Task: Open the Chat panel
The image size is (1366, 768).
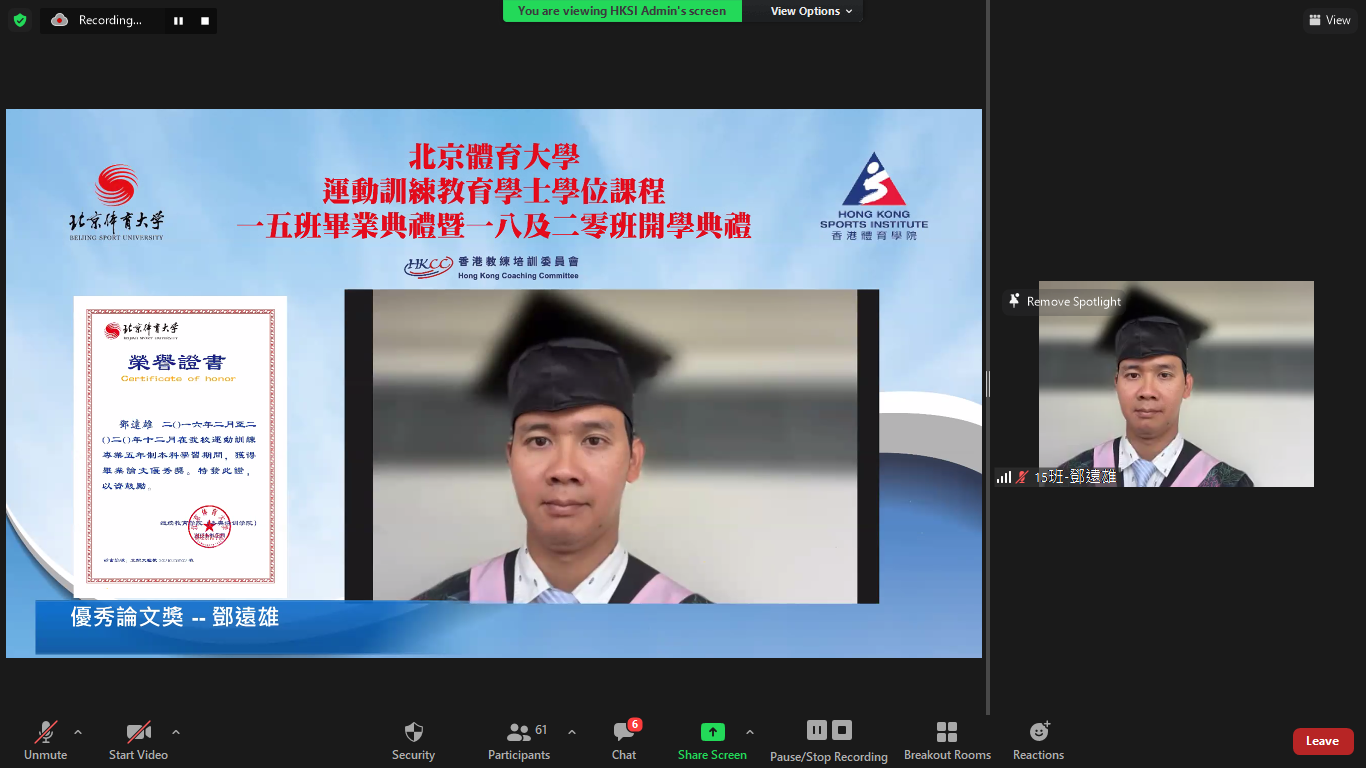Action: tap(624, 741)
